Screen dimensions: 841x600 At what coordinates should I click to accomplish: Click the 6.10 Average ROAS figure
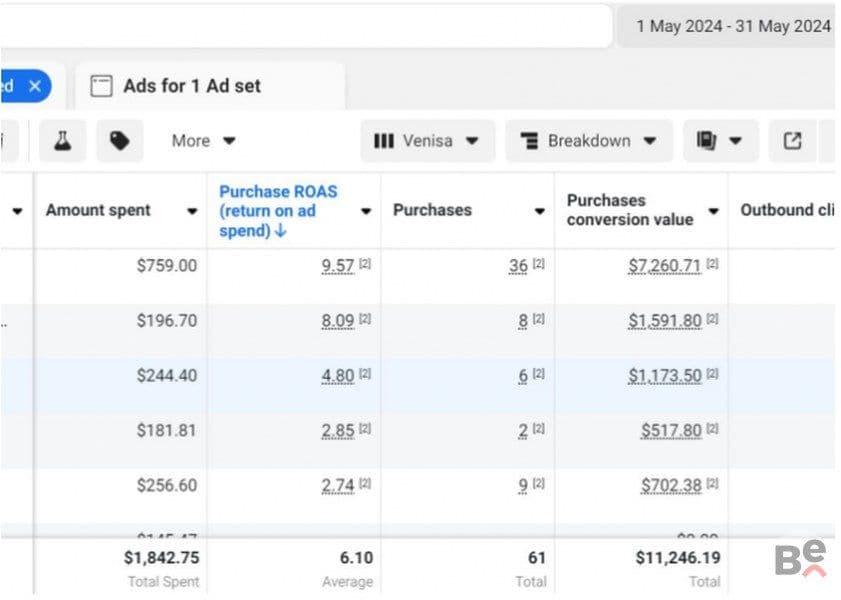[x=357, y=558]
